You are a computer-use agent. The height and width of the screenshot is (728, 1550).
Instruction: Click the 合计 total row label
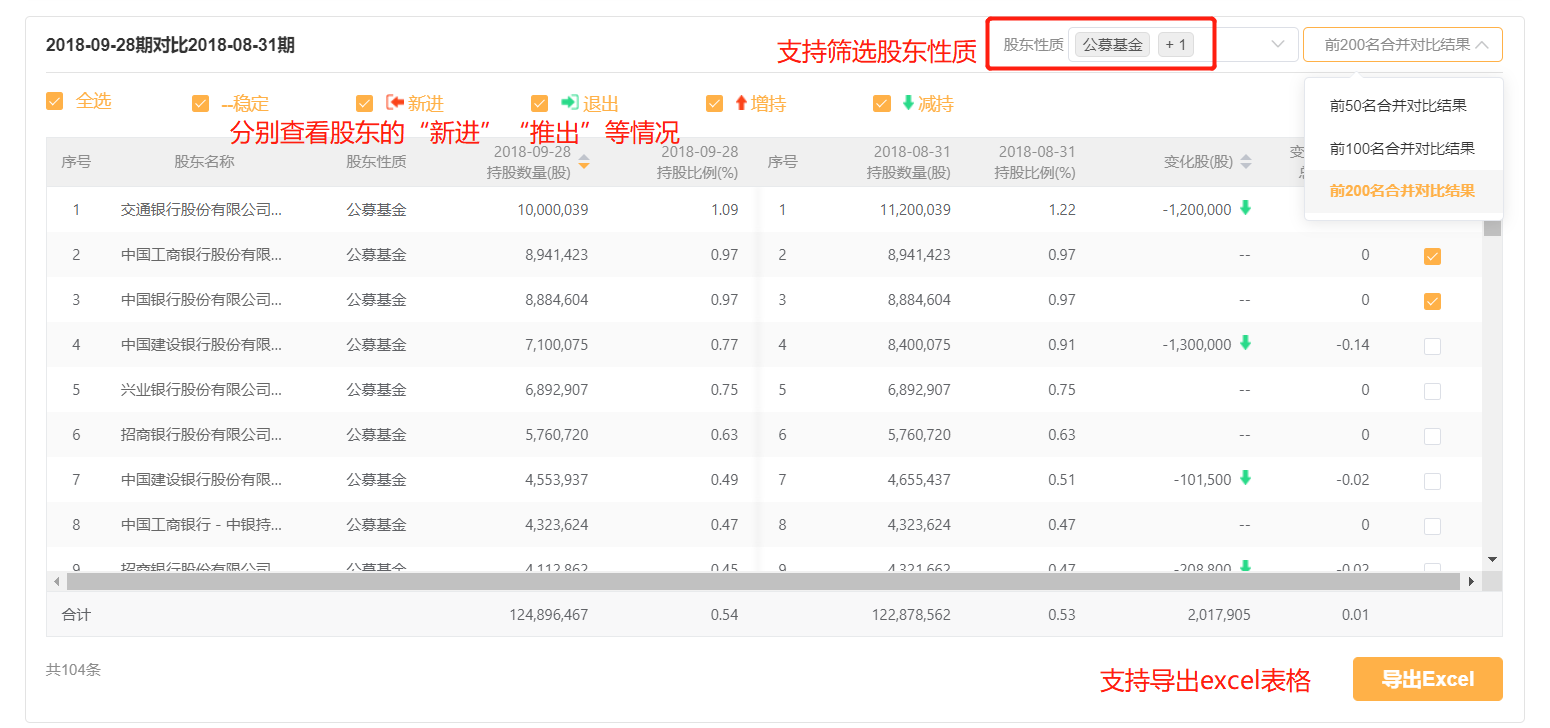point(76,615)
